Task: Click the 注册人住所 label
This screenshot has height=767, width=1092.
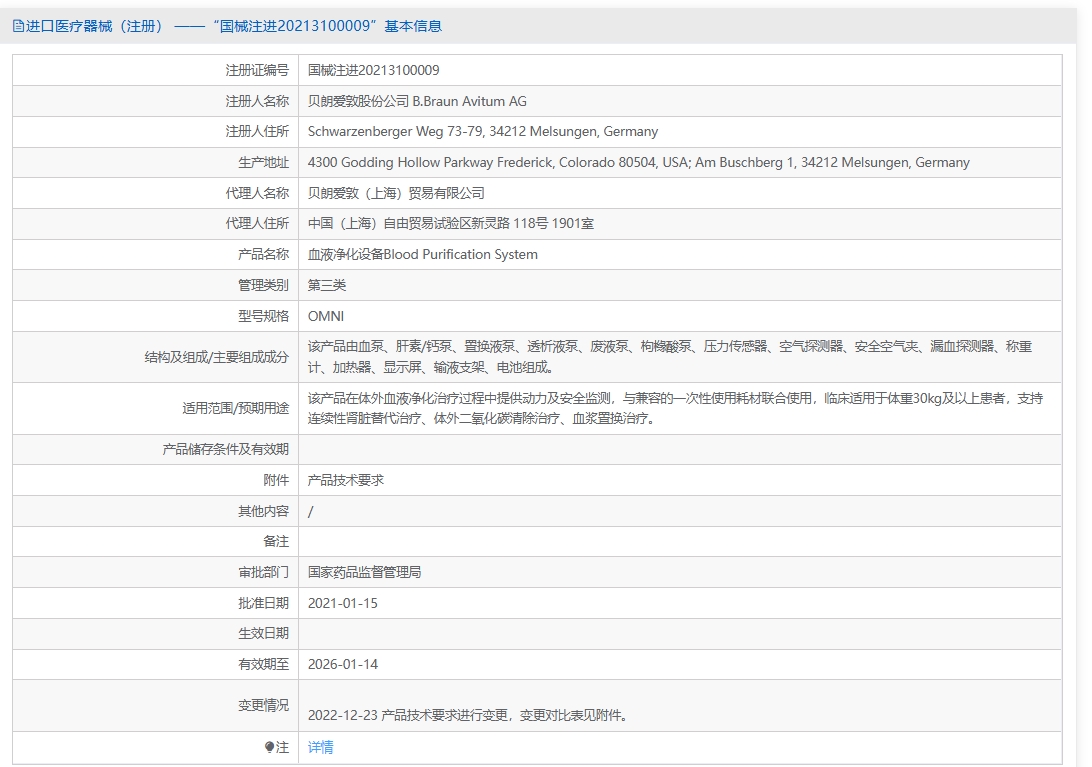Action: (x=256, y=132)
